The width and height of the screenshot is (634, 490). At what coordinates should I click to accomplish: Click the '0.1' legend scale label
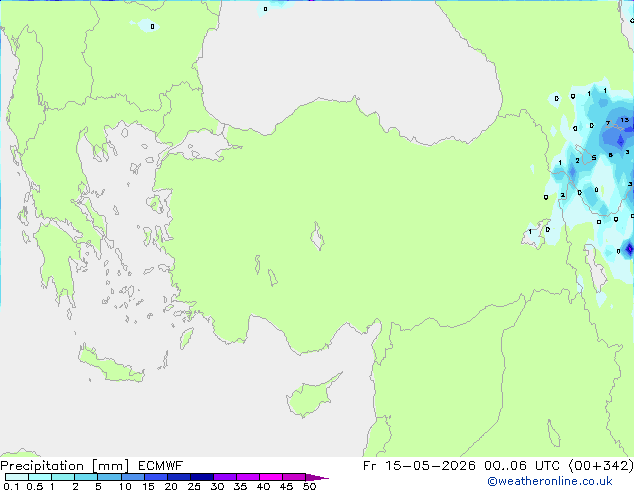pos(11,486)
